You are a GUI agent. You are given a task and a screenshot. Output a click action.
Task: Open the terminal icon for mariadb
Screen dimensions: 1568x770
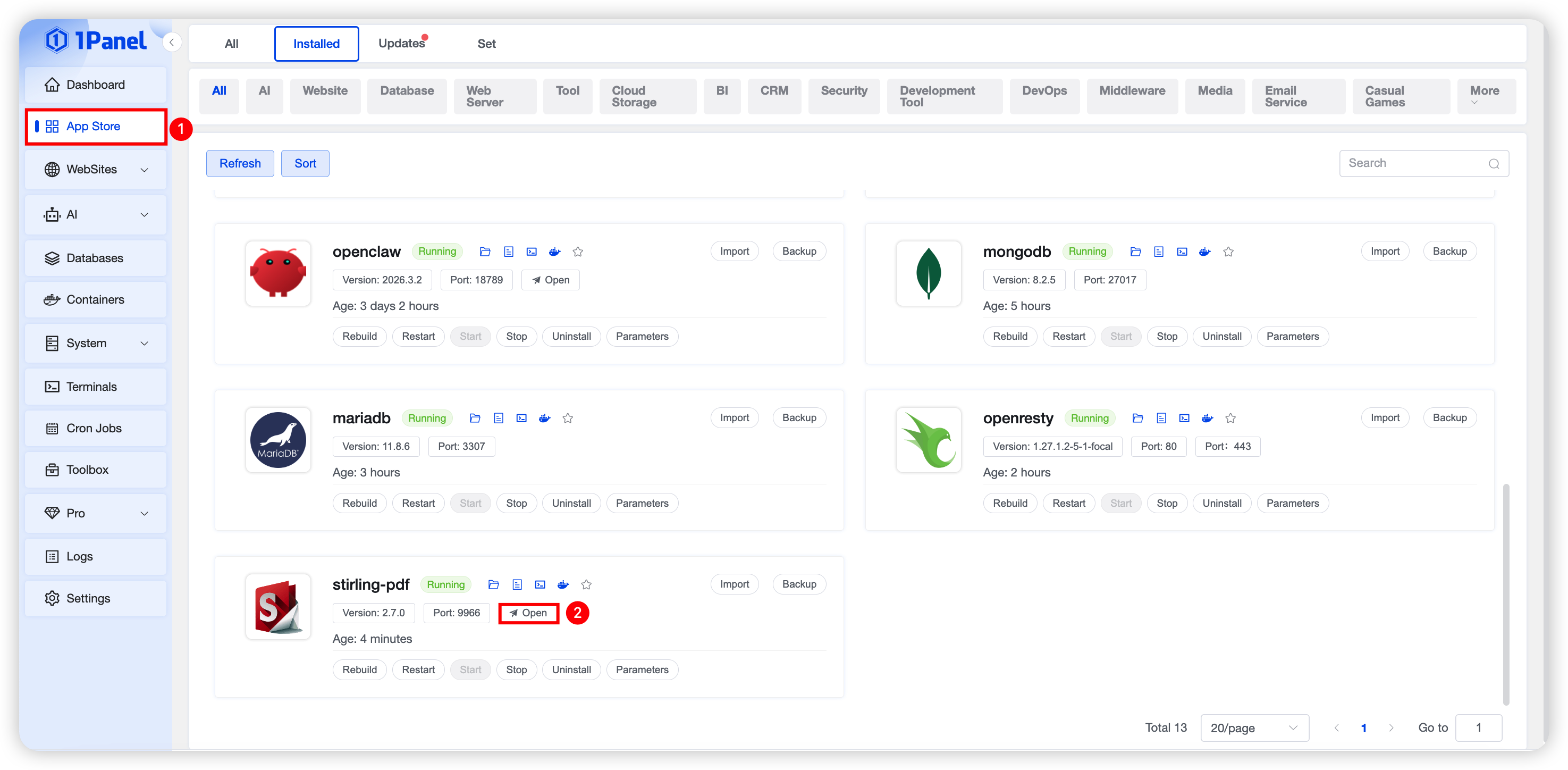click(x=521, y=418)
